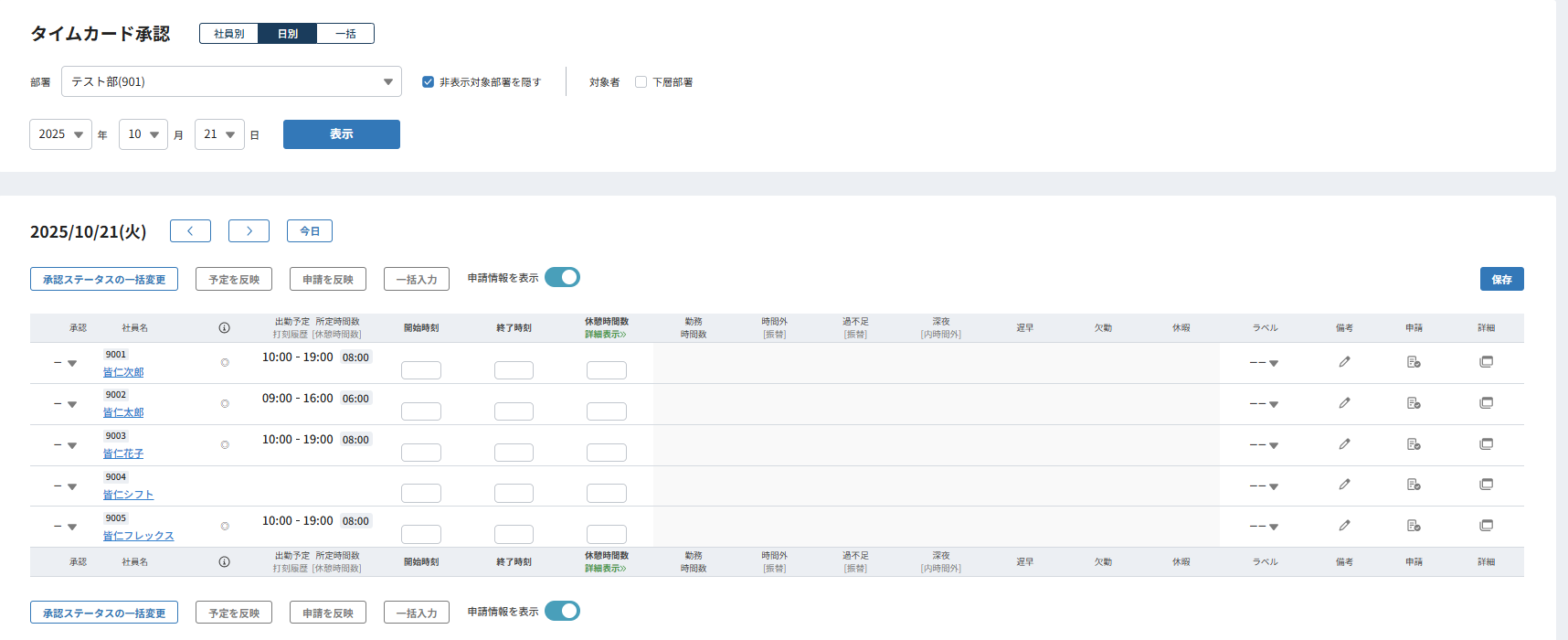Click the start time field for 皆仁太郎
Screen dimensions: 1568x640
[x=421, y=411]
